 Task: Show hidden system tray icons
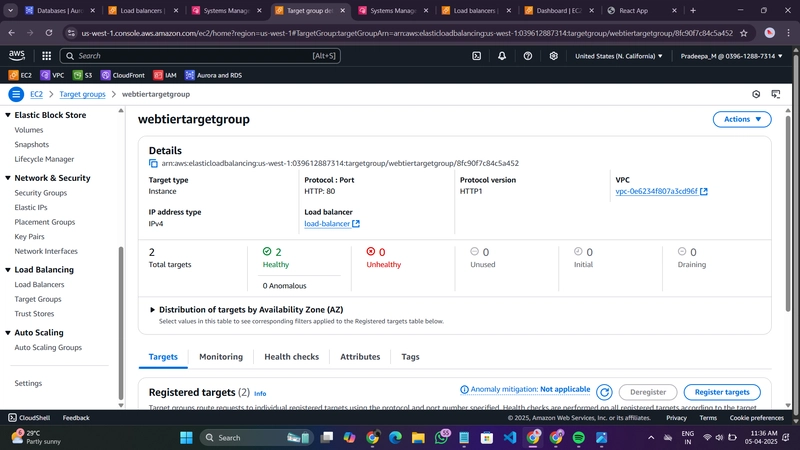651,438
